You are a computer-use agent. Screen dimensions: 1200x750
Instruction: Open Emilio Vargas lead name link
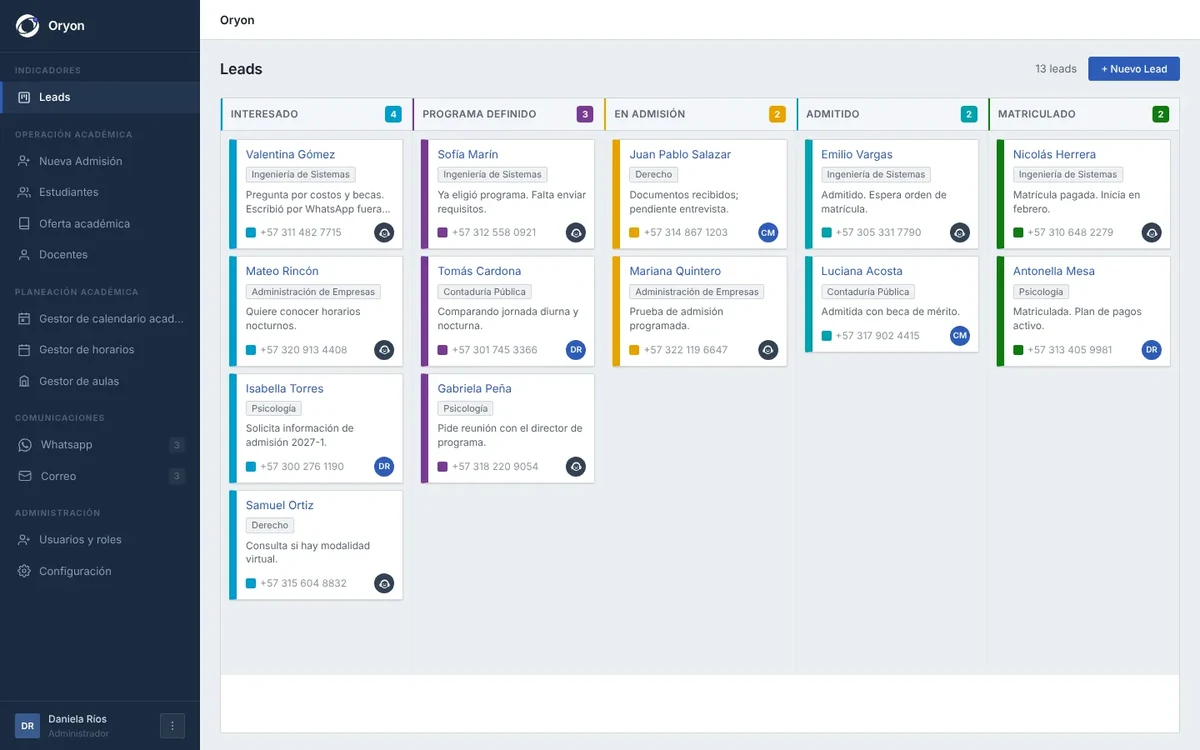(x=857, y=155)
